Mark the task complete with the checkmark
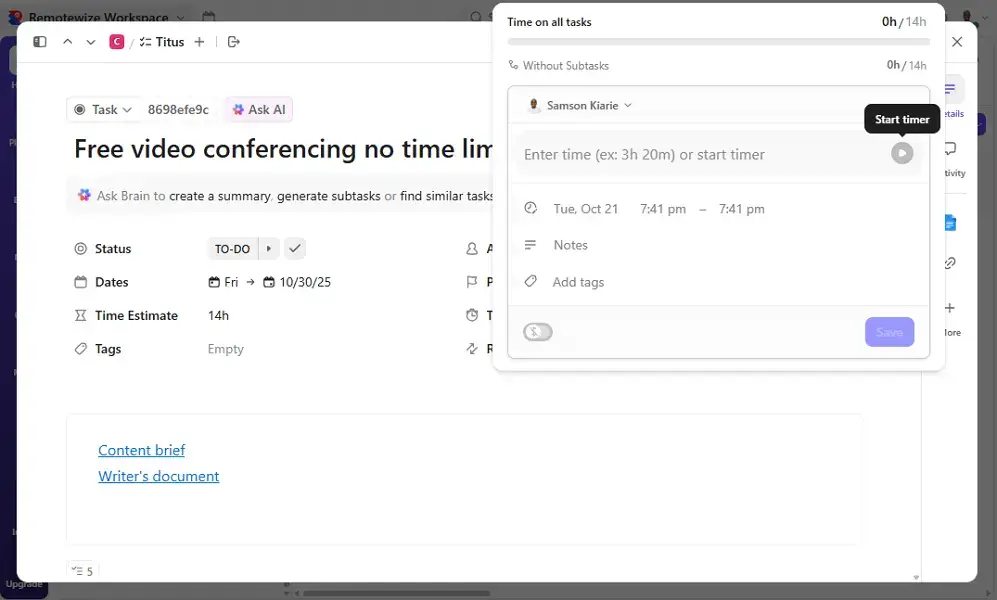Viewport: 997px width, 600px height. pos(294,248)
